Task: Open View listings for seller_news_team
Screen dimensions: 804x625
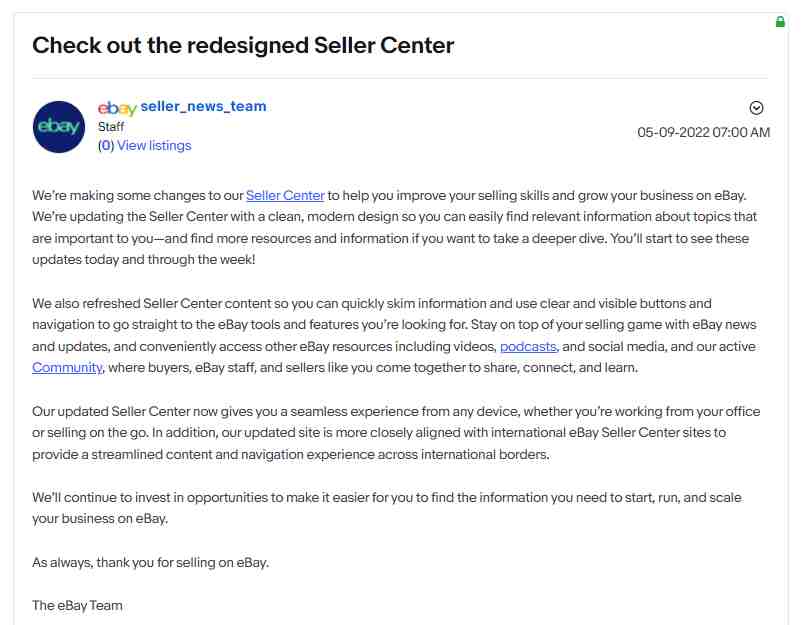Action: tap(154, 146)
